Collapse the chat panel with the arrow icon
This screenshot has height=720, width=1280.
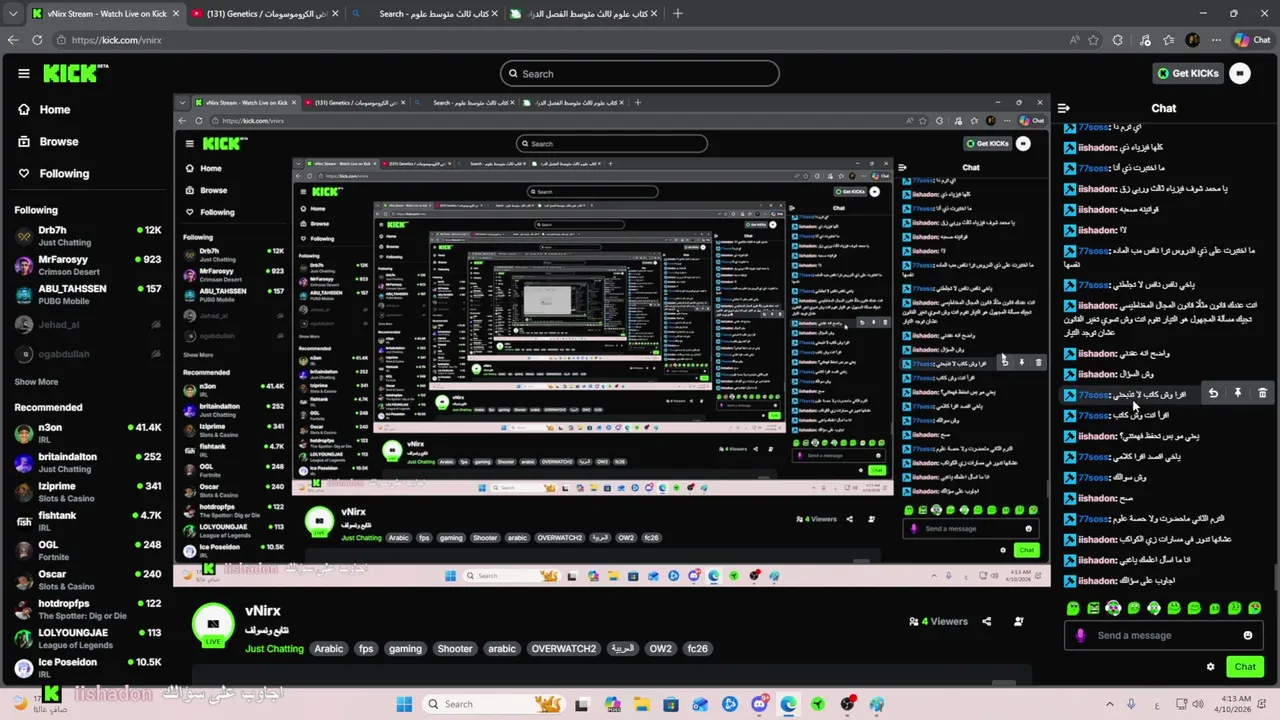[1065, 108]
